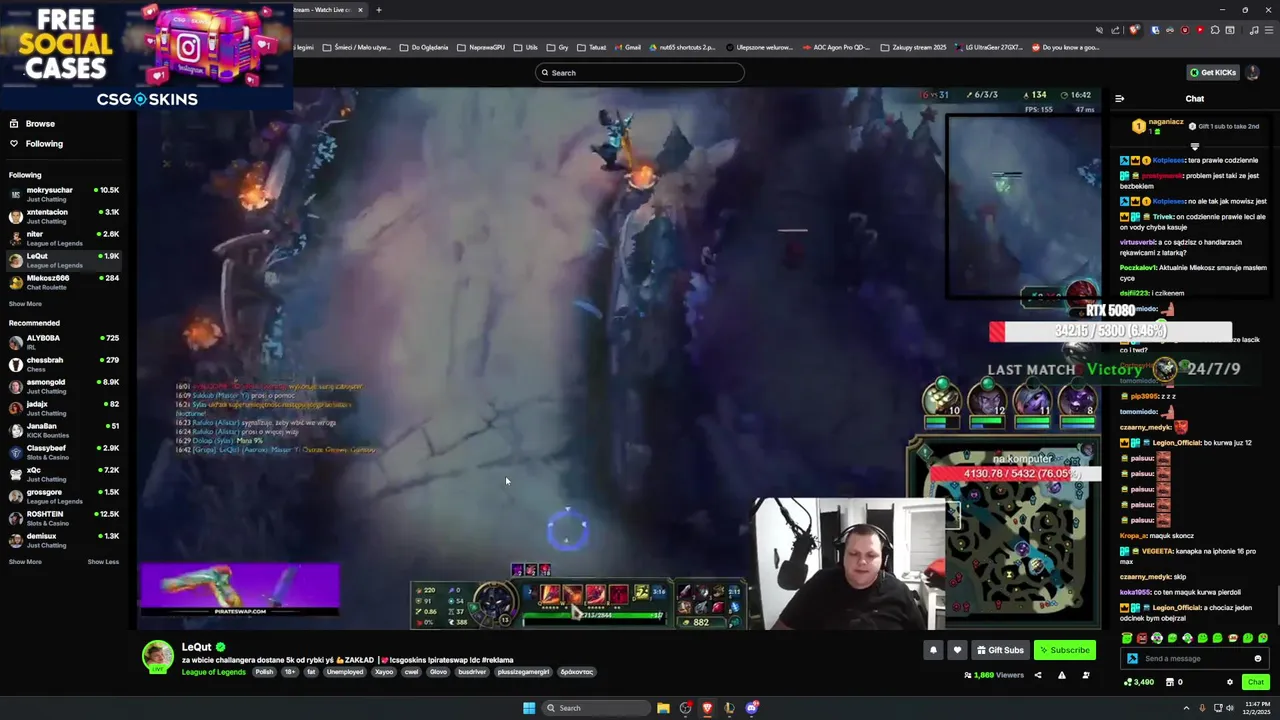Viewport: 1280px width, 720px height.
Task: Click asmongold's avatar in Recommended
Action: tap(16, 386)
